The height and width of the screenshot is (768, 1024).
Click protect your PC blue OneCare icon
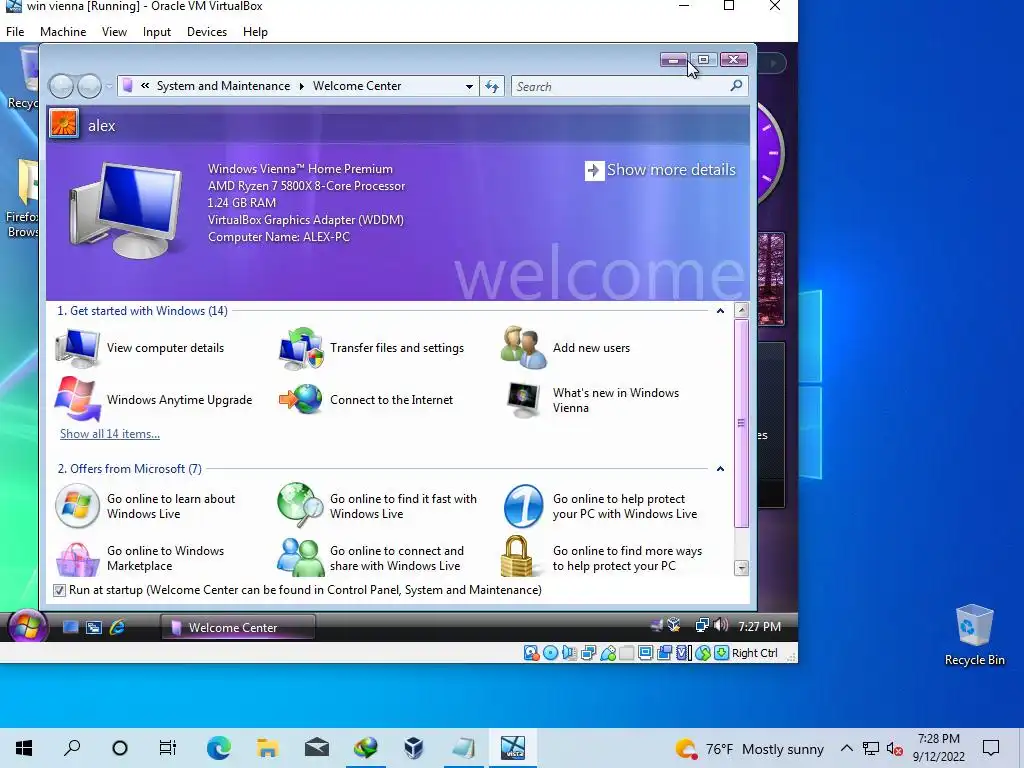523,505
